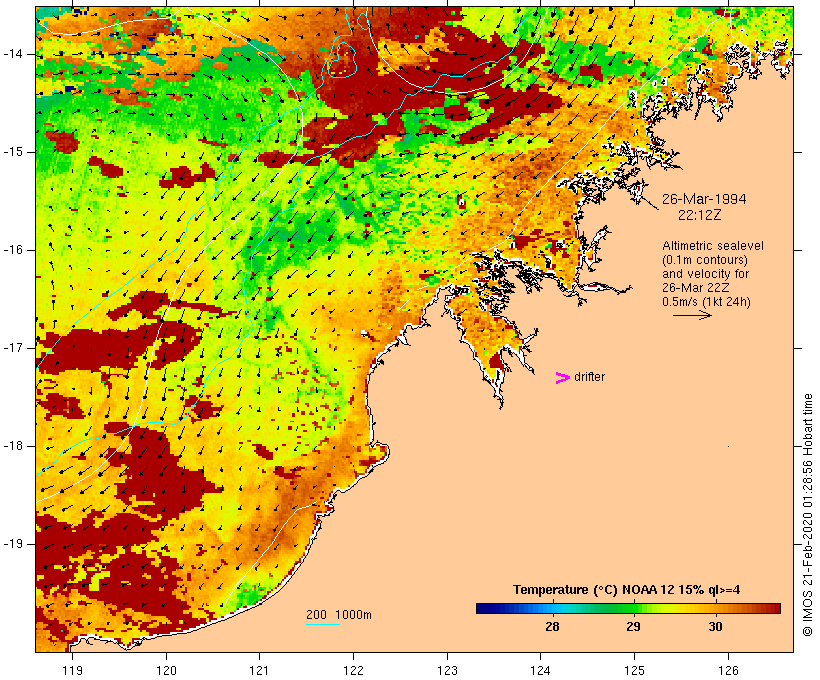Click the temperature color bar at 28

[552, 608]
